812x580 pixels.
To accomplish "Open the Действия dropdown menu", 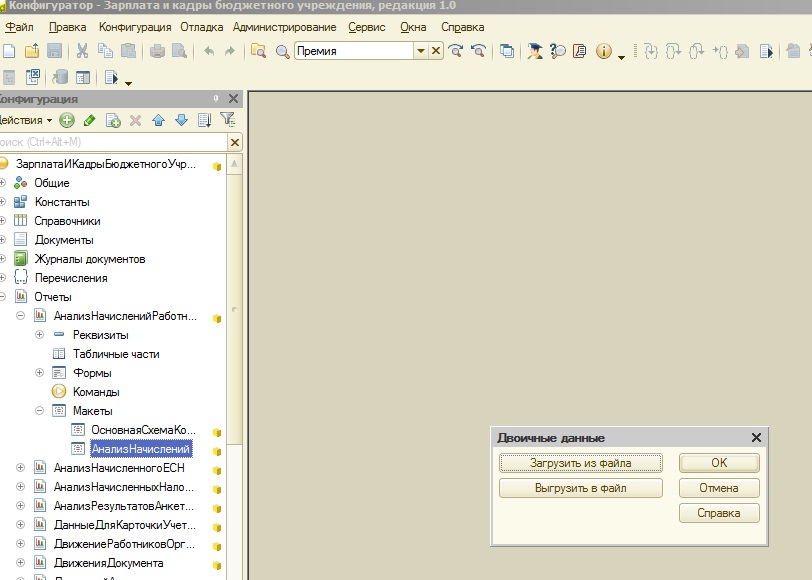I will [25, 120].
